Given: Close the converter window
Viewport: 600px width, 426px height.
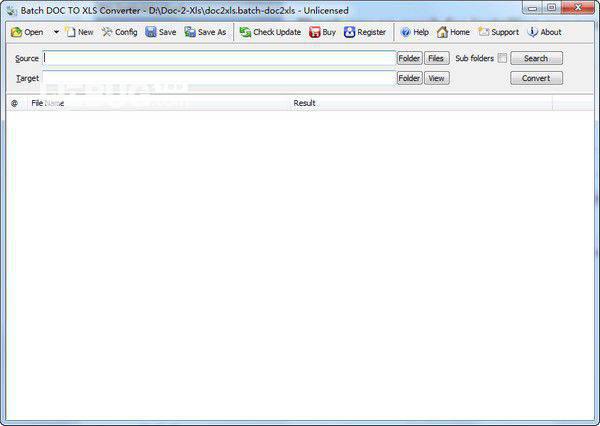Looking at the screenshot, I should pos(578,8).
